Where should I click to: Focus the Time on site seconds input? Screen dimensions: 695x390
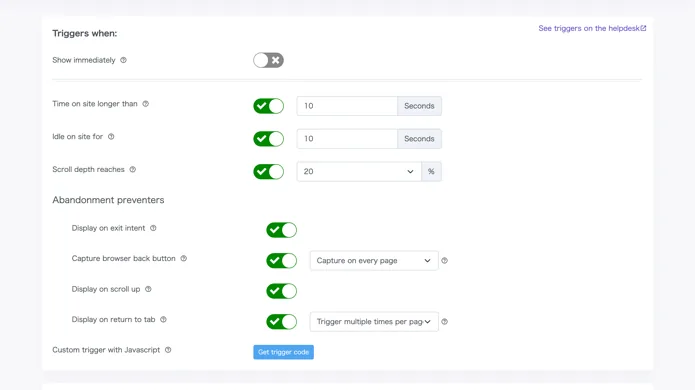point(347,106)
